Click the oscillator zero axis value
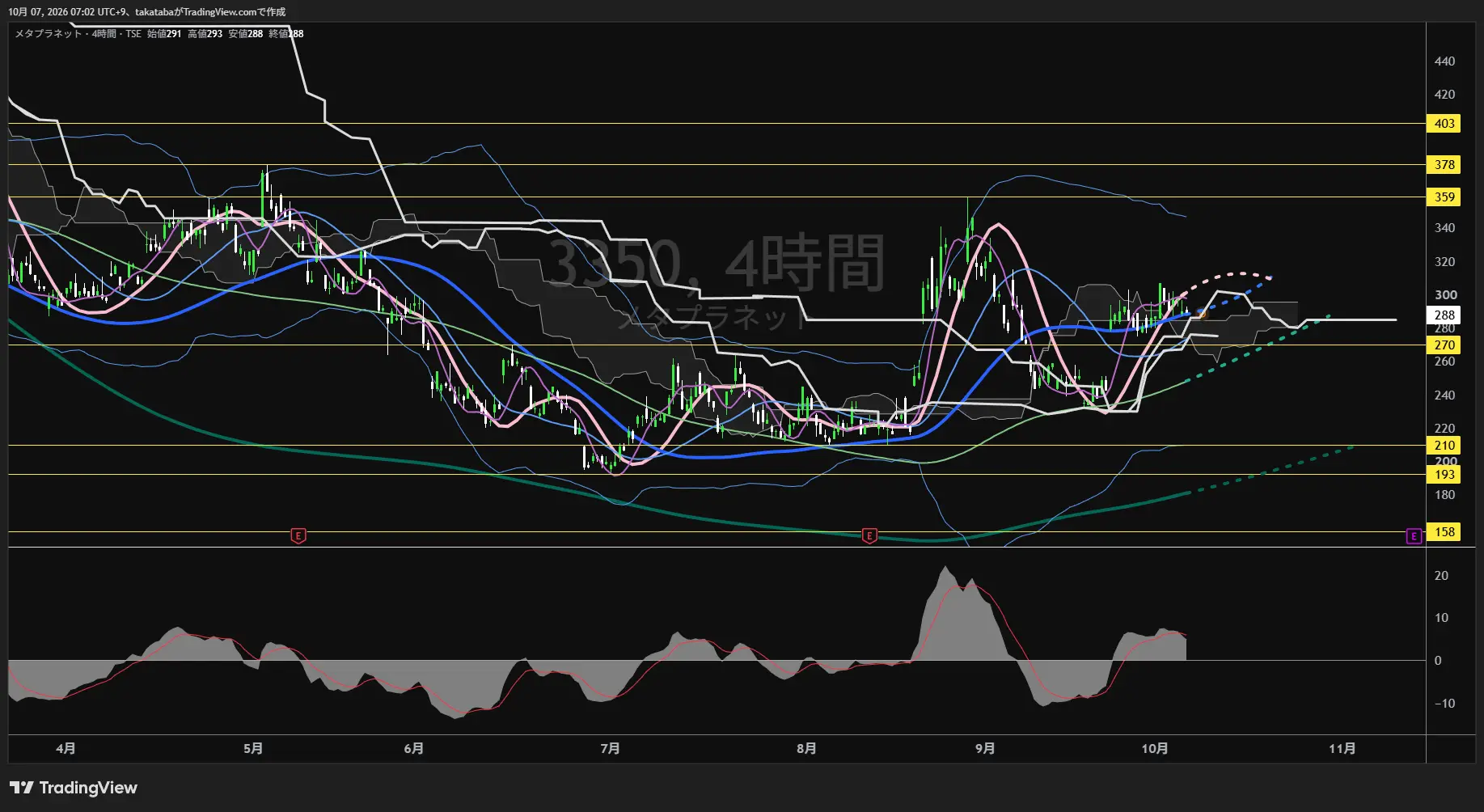This screenshot has width=1484, height=812. [x=1438, y=661]
